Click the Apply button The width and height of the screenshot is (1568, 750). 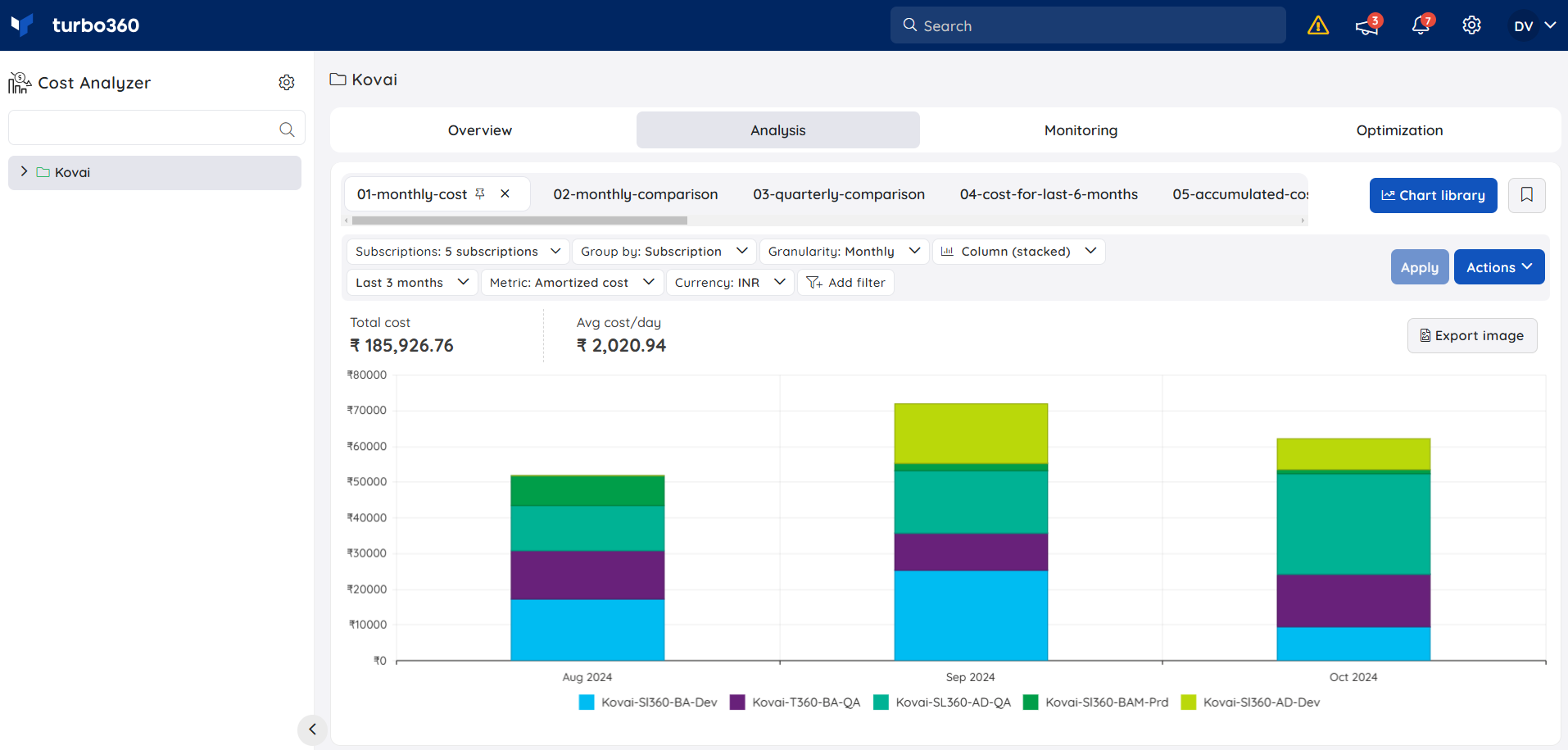[1419, 267]
